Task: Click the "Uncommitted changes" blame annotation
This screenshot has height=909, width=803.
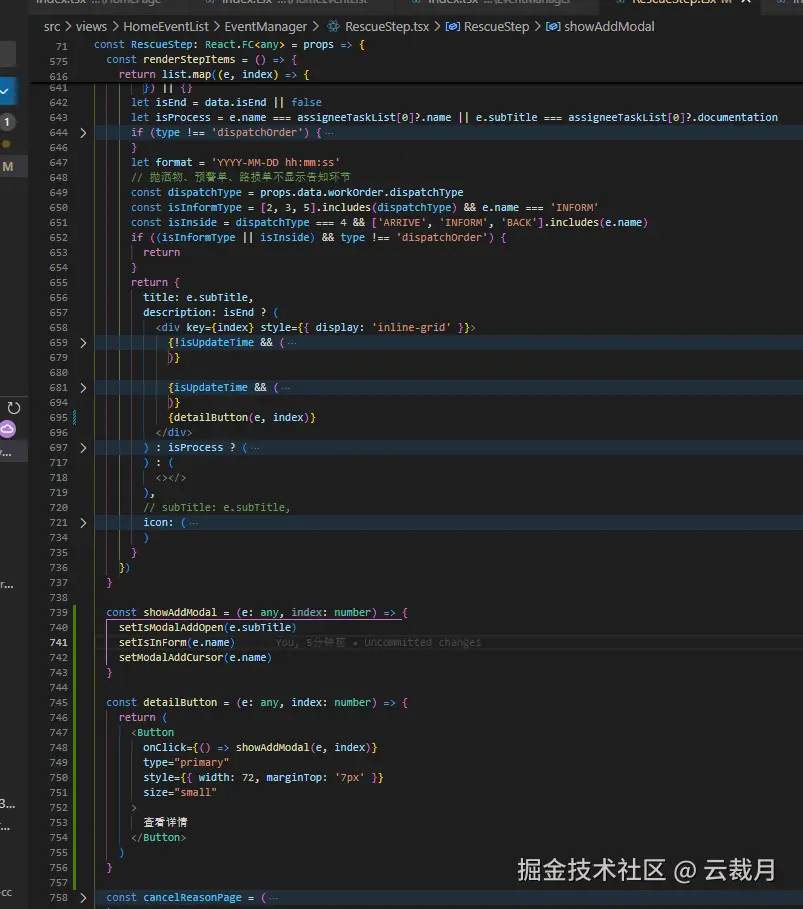Action: (x=422, y=643)
